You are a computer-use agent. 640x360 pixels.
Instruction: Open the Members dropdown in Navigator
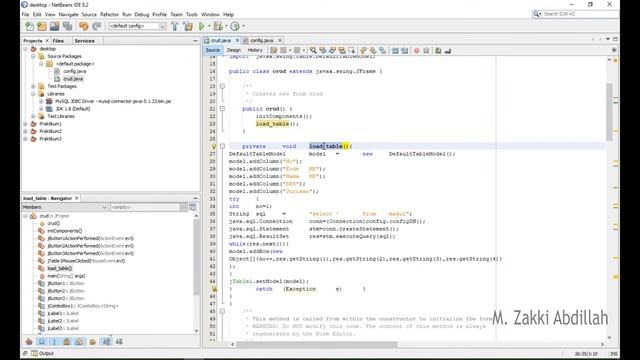click(64, 207)
